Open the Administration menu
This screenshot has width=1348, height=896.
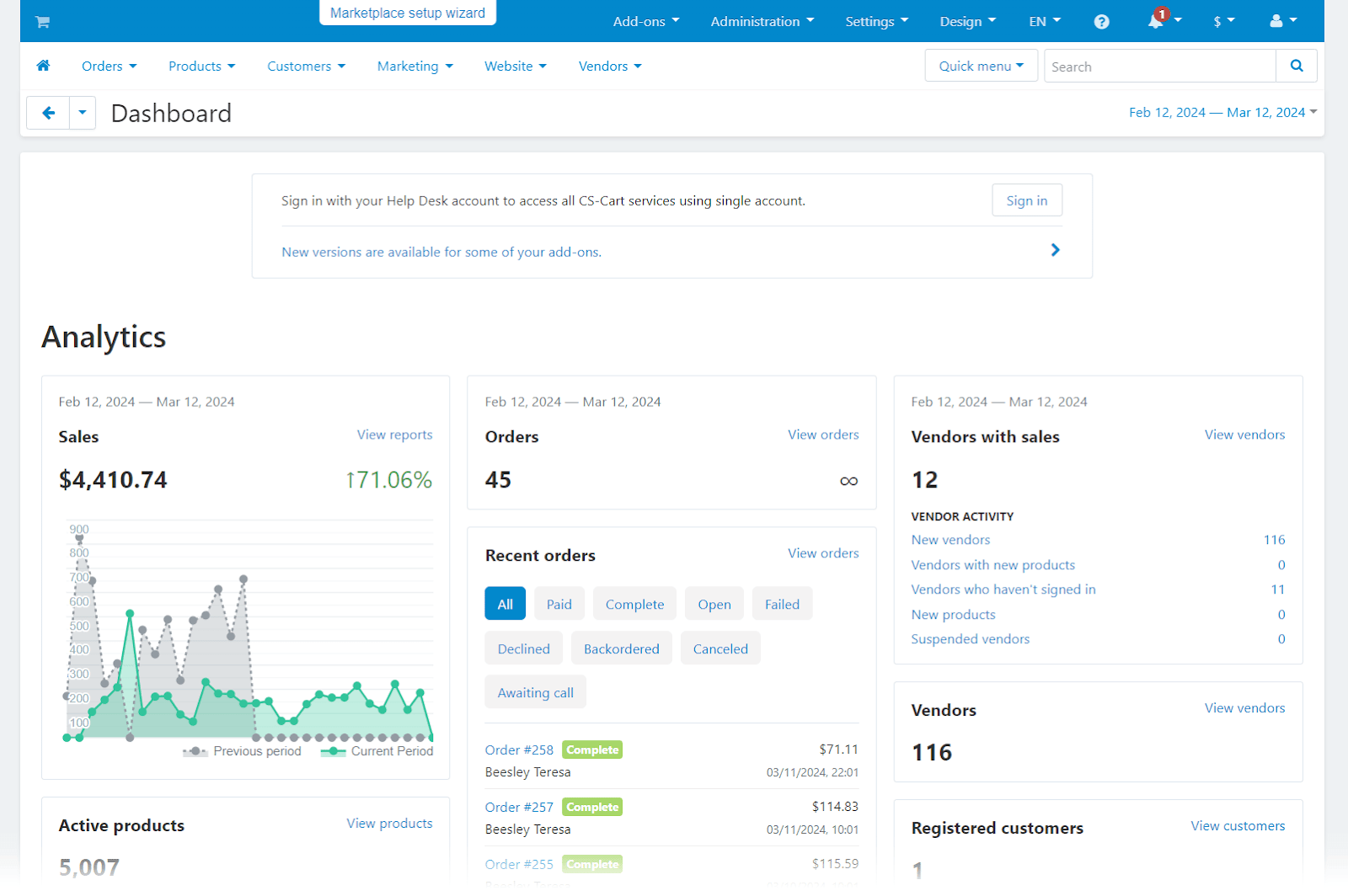761,21
